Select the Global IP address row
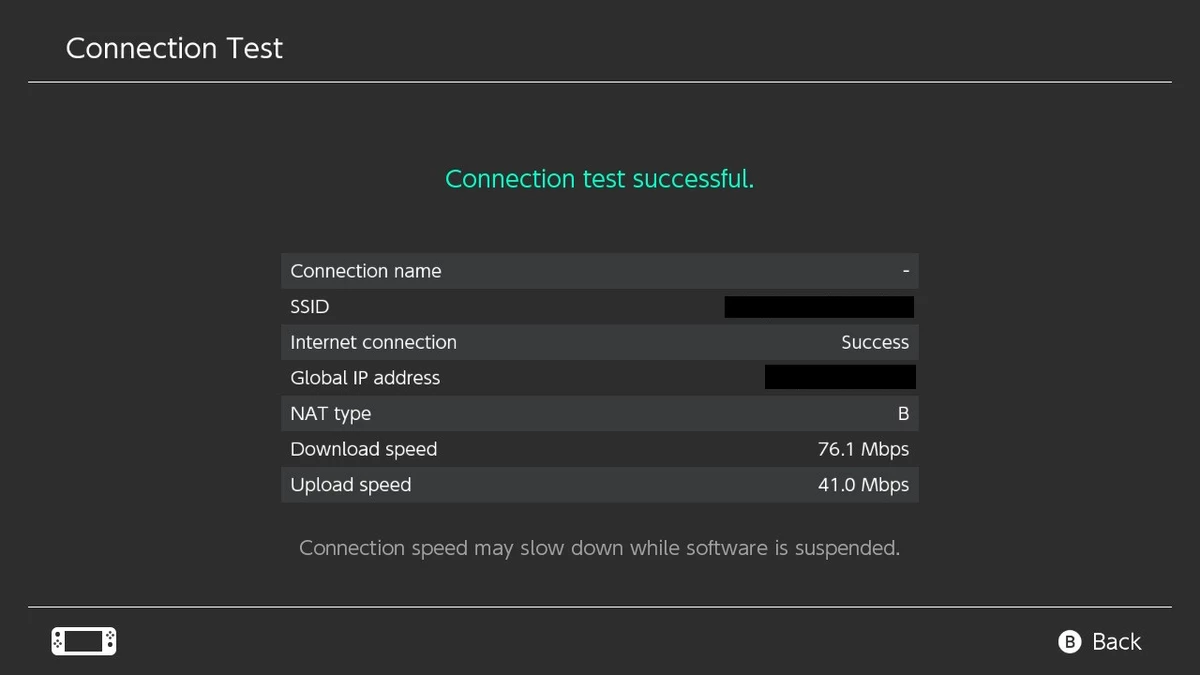Image resolution: width=1200 pixels, height=675 pixels. tap(600, 378)
